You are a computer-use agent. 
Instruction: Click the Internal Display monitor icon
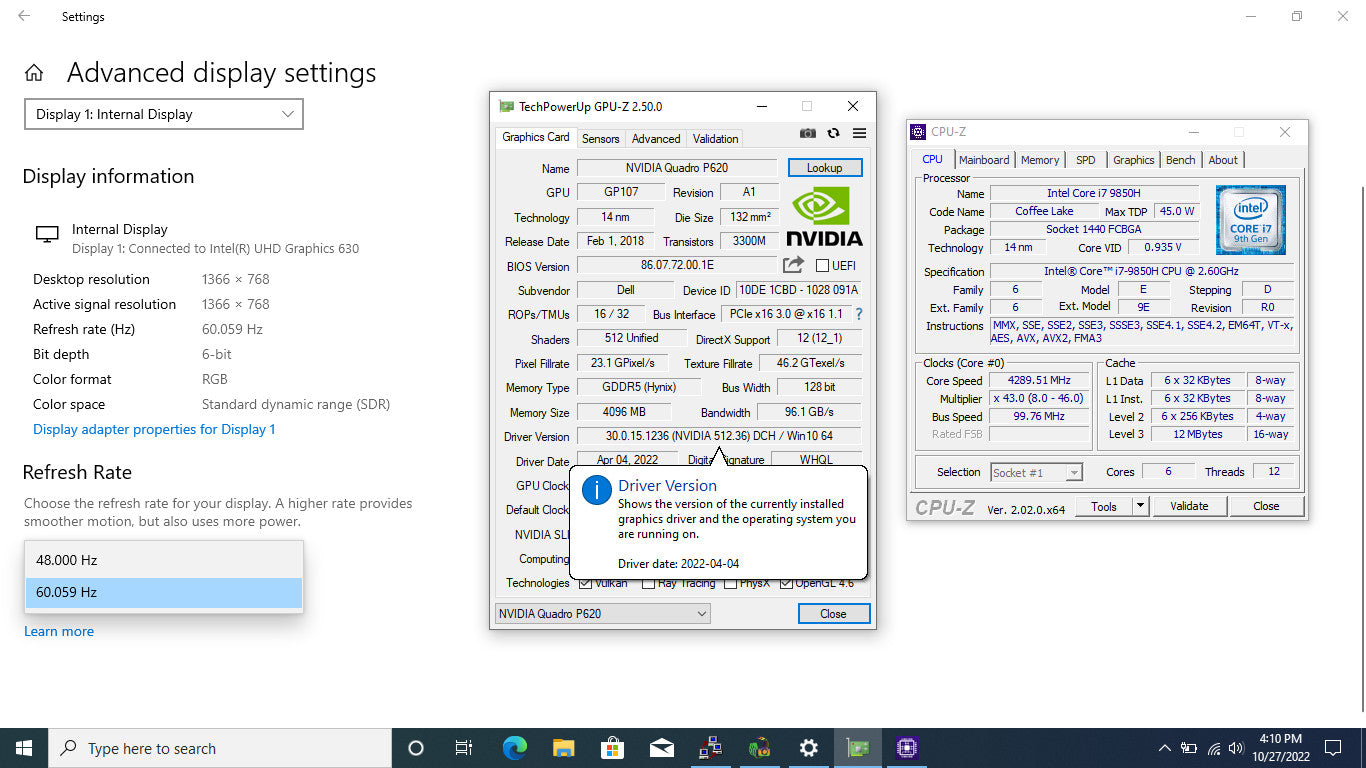tap(47, 234)
